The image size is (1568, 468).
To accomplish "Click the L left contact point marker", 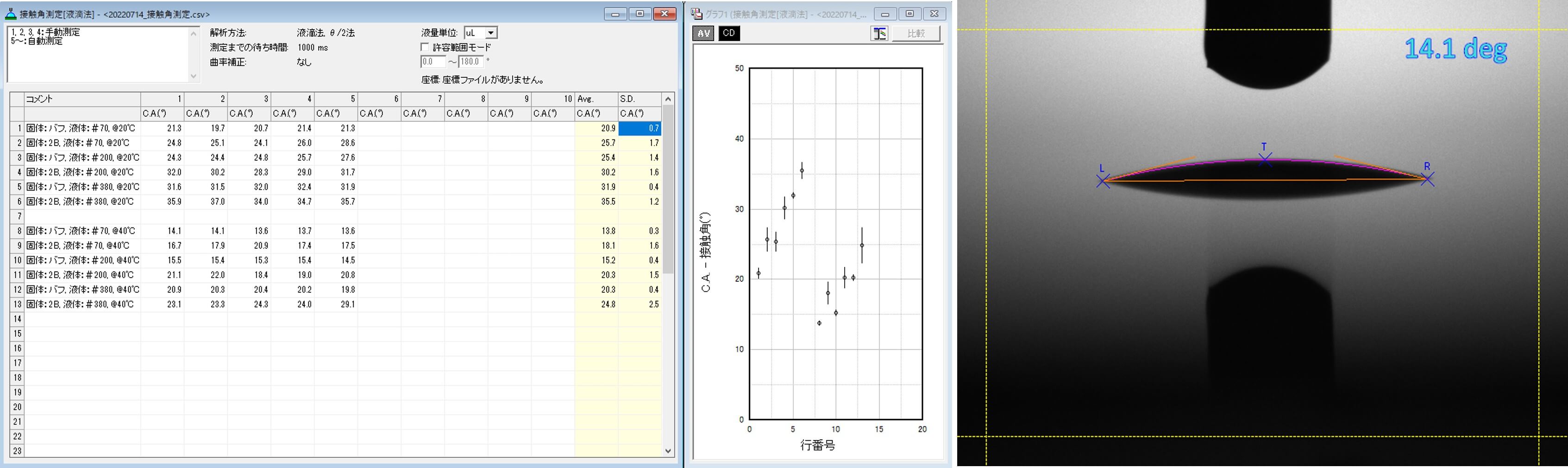I will pyautogui.click(x=1102, y=181).
